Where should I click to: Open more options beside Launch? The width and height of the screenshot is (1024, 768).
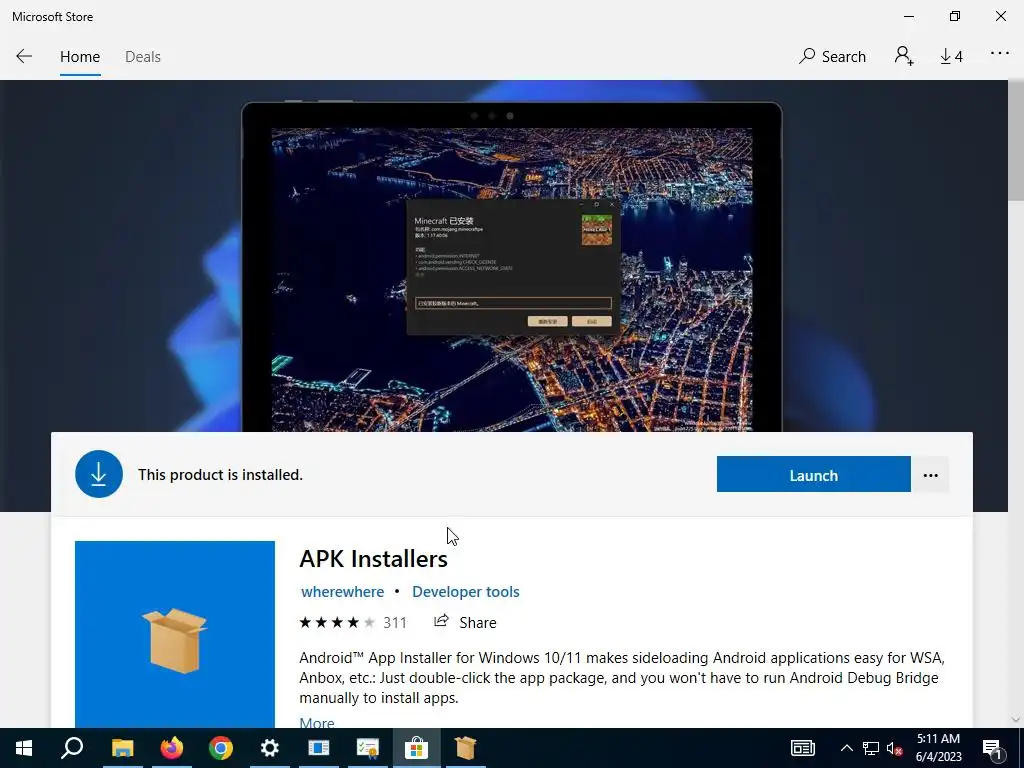pos(930,475)
